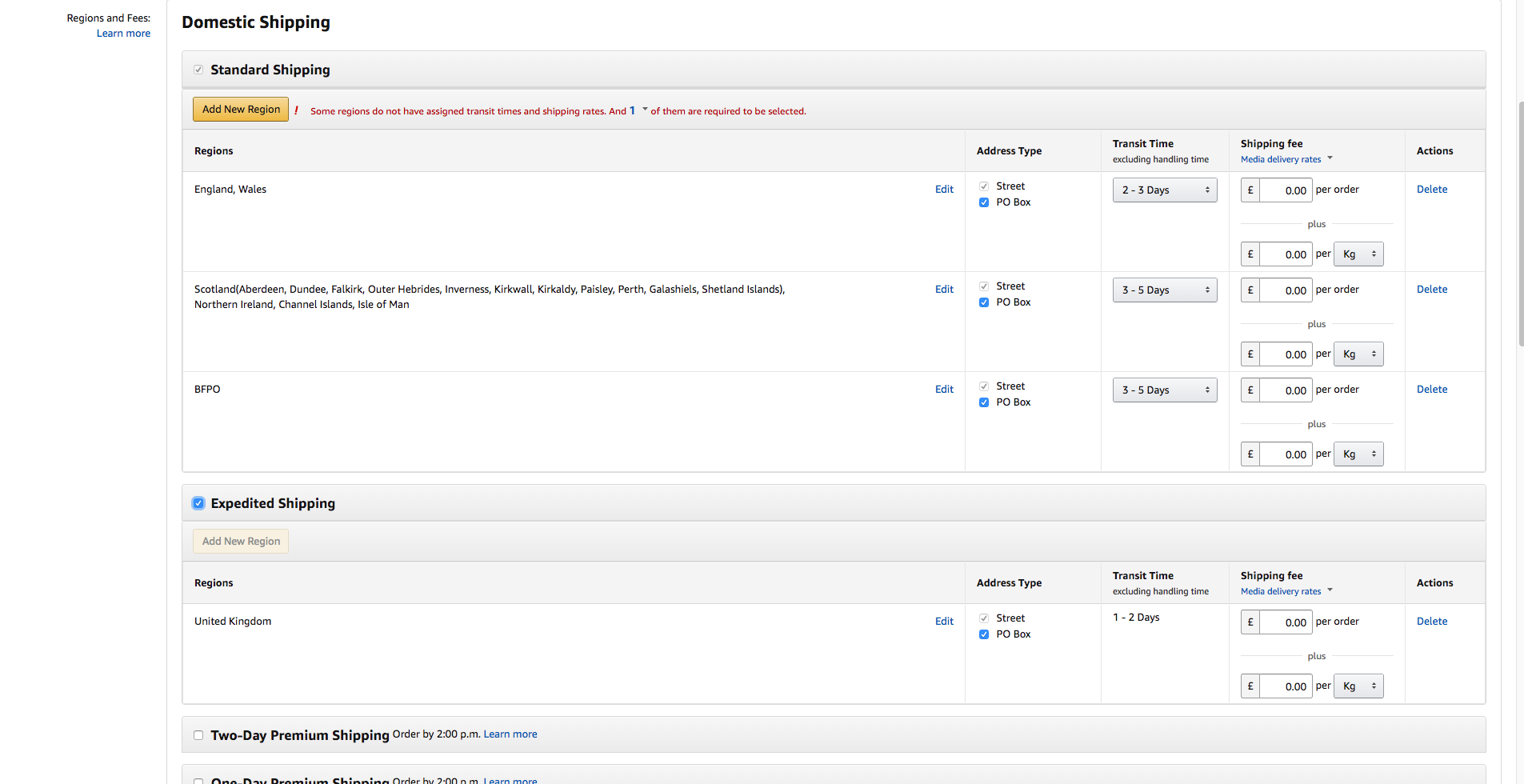Edit the England, Wales region
The height and width of the screenshot is (784, 1524).
coord(944,190)
